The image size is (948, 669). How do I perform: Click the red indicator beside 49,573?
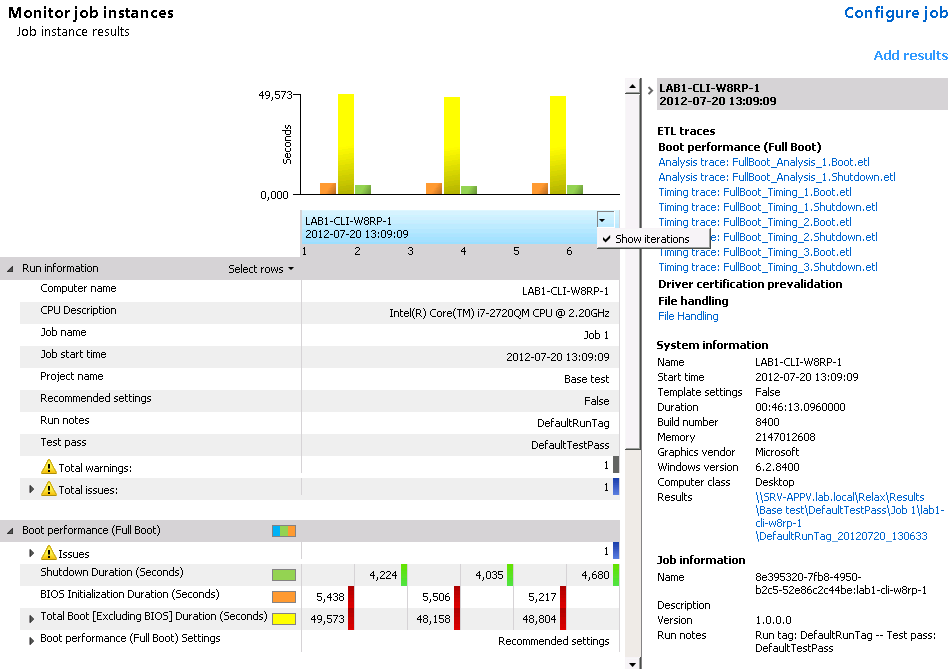point(351,618)
